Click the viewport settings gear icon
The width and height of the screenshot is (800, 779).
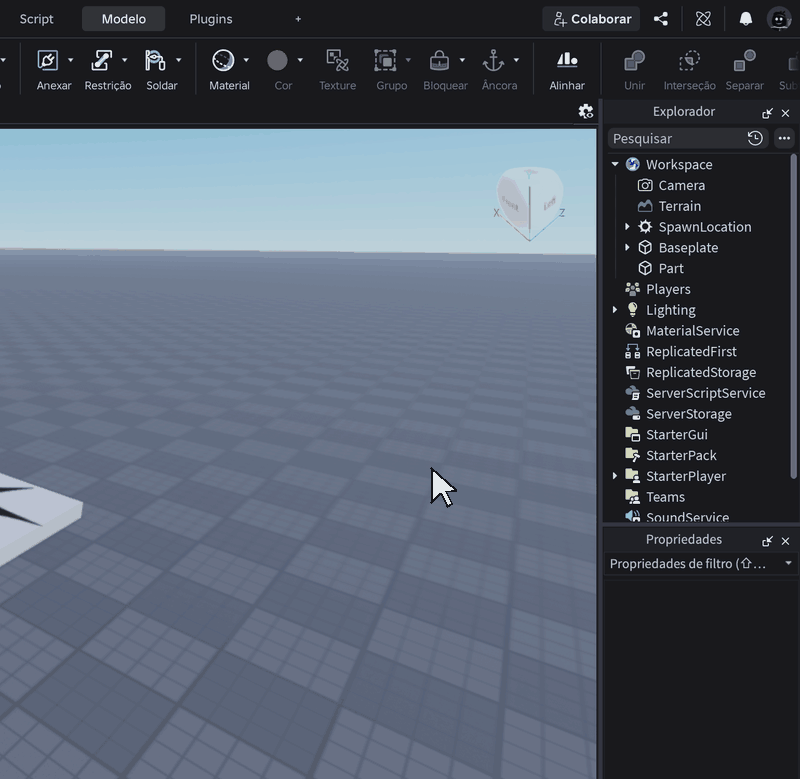tap(586, 111)
